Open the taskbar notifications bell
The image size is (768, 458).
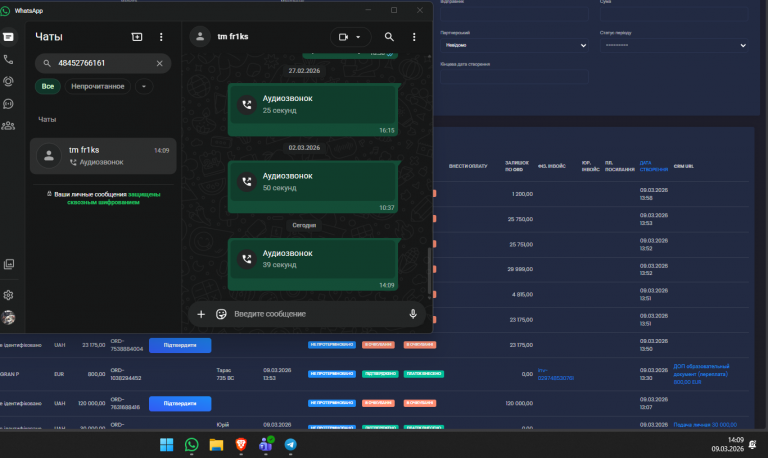(753, 444)
